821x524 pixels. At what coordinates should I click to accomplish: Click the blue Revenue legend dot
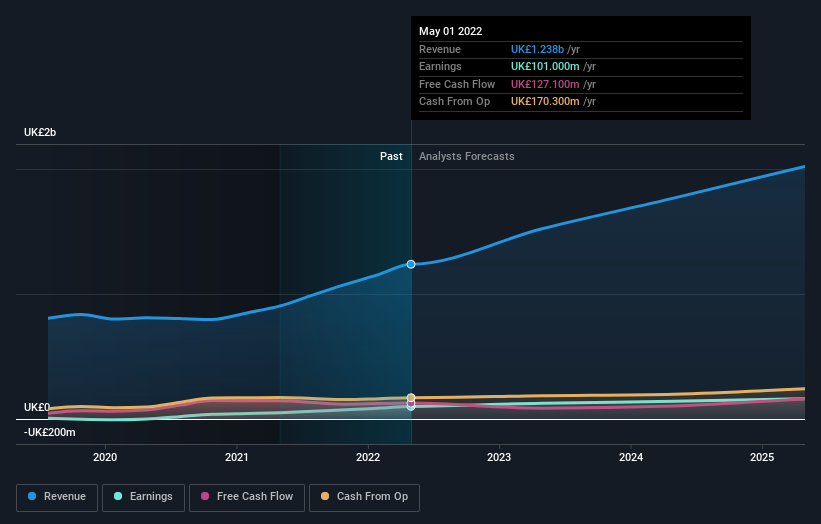(32, 496)
